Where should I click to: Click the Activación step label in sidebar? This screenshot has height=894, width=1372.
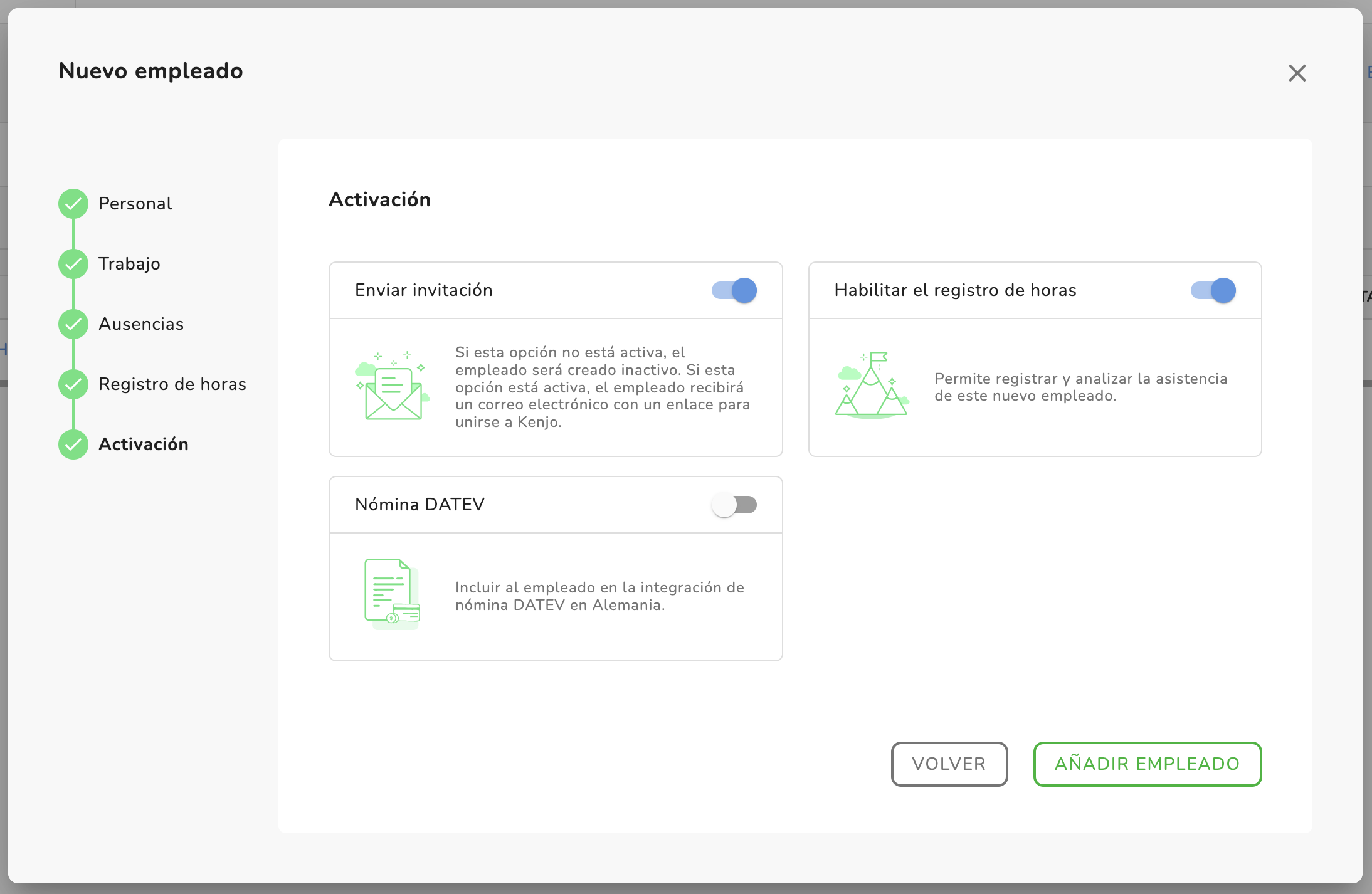click(144, 444)
